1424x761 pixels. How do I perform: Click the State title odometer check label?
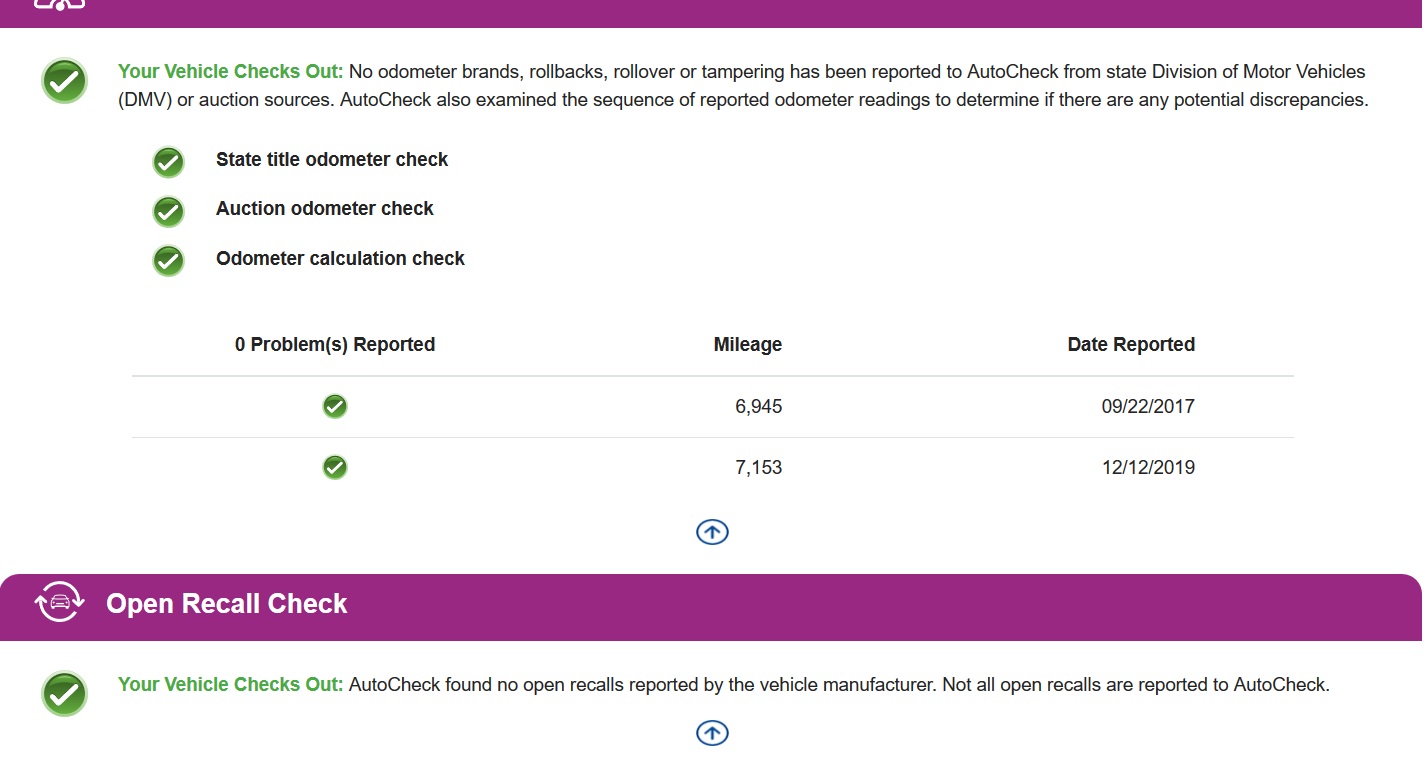(x=332, y=160)
